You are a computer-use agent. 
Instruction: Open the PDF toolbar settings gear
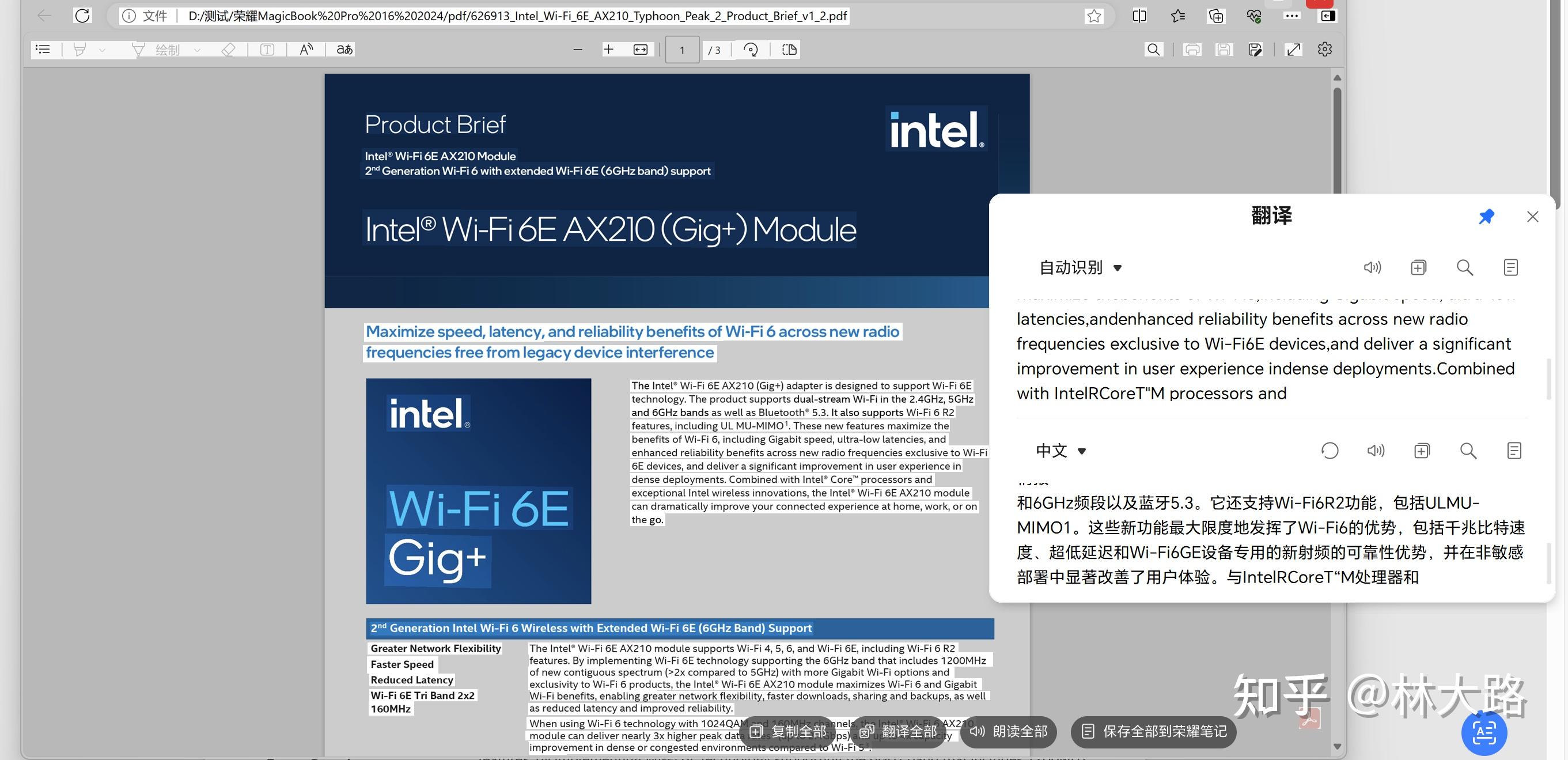1325,50
